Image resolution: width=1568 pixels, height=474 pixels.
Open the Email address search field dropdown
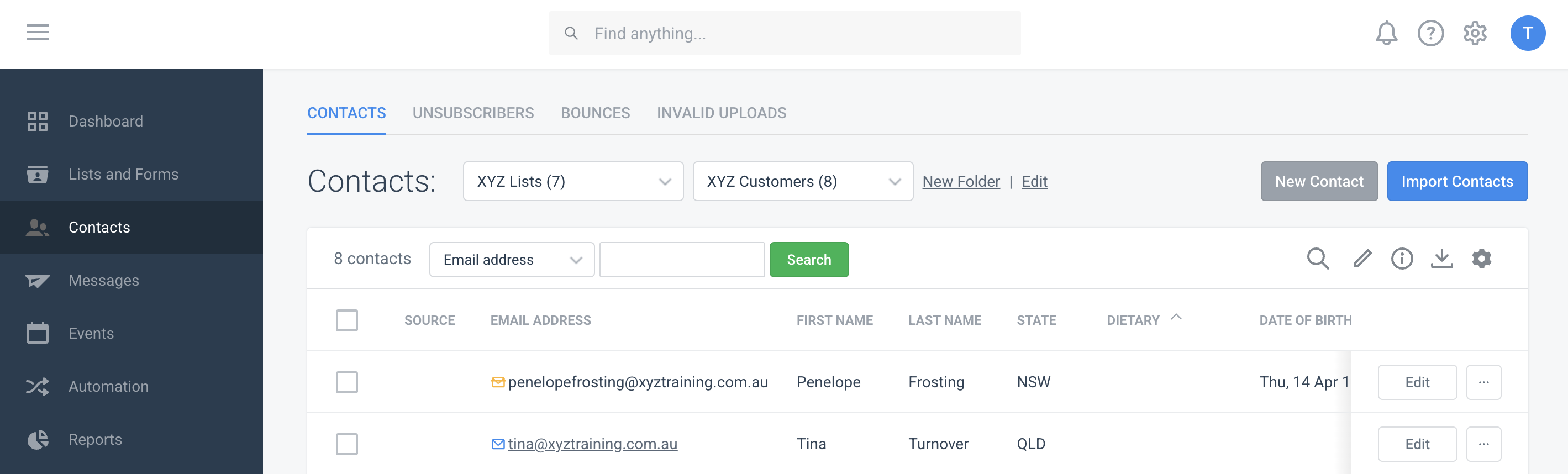point(511,260)
